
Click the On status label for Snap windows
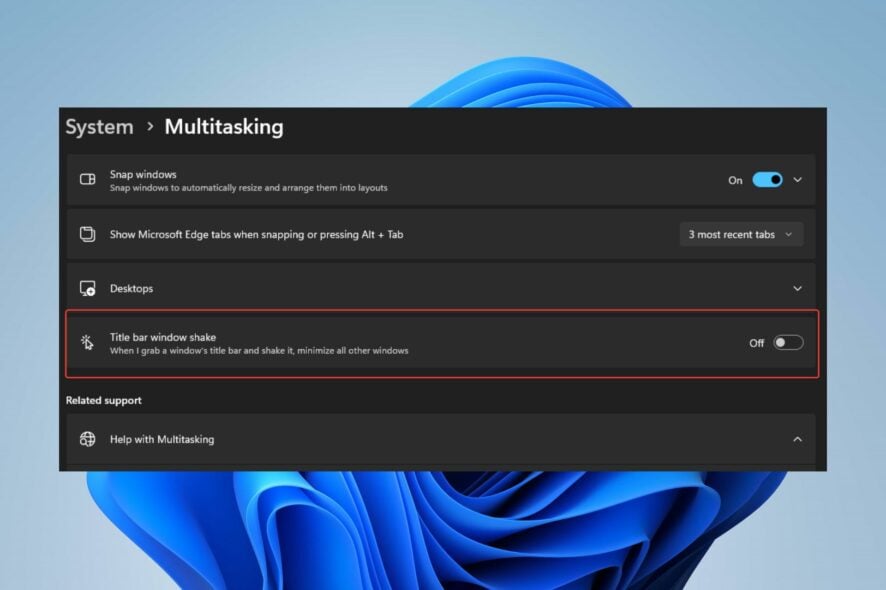tap(735, 180)
